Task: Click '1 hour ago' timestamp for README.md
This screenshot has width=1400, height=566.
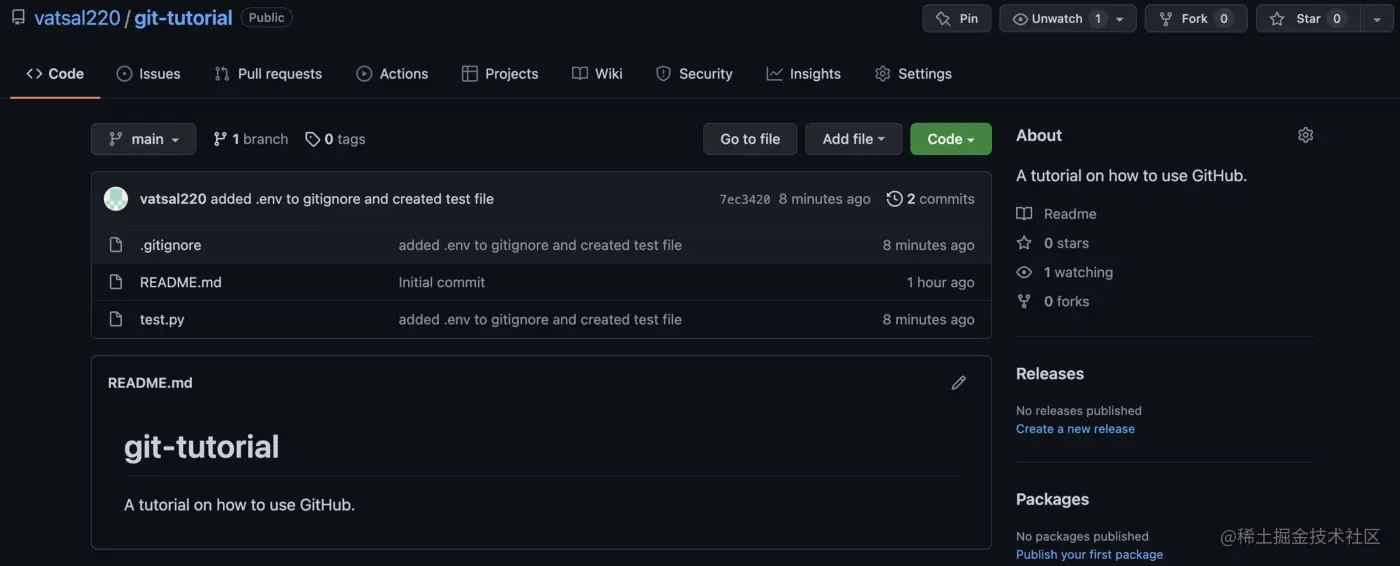Action: tap(940, 282)
